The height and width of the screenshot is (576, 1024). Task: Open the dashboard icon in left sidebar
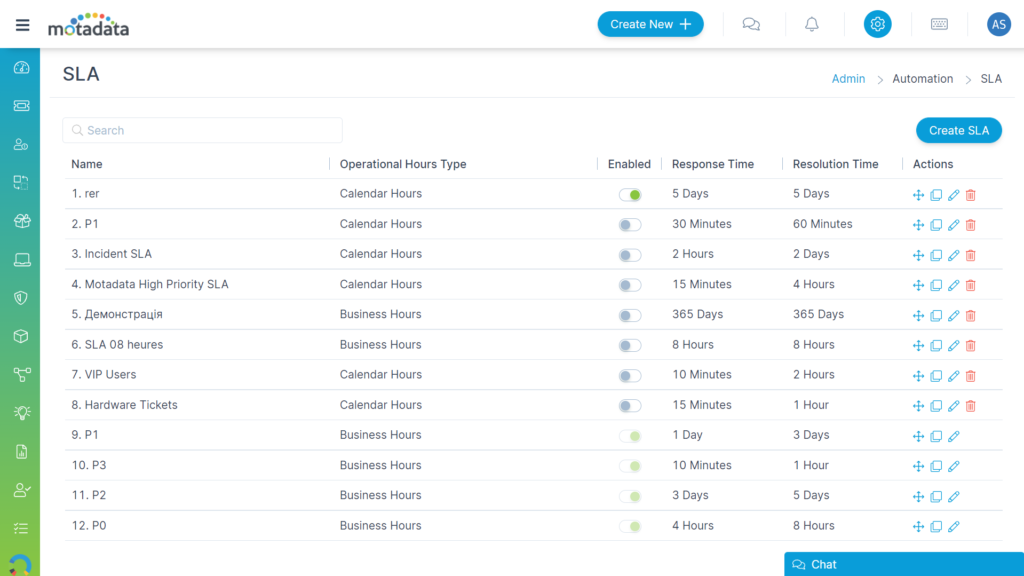pyautogui.click(x=21, y=68)
